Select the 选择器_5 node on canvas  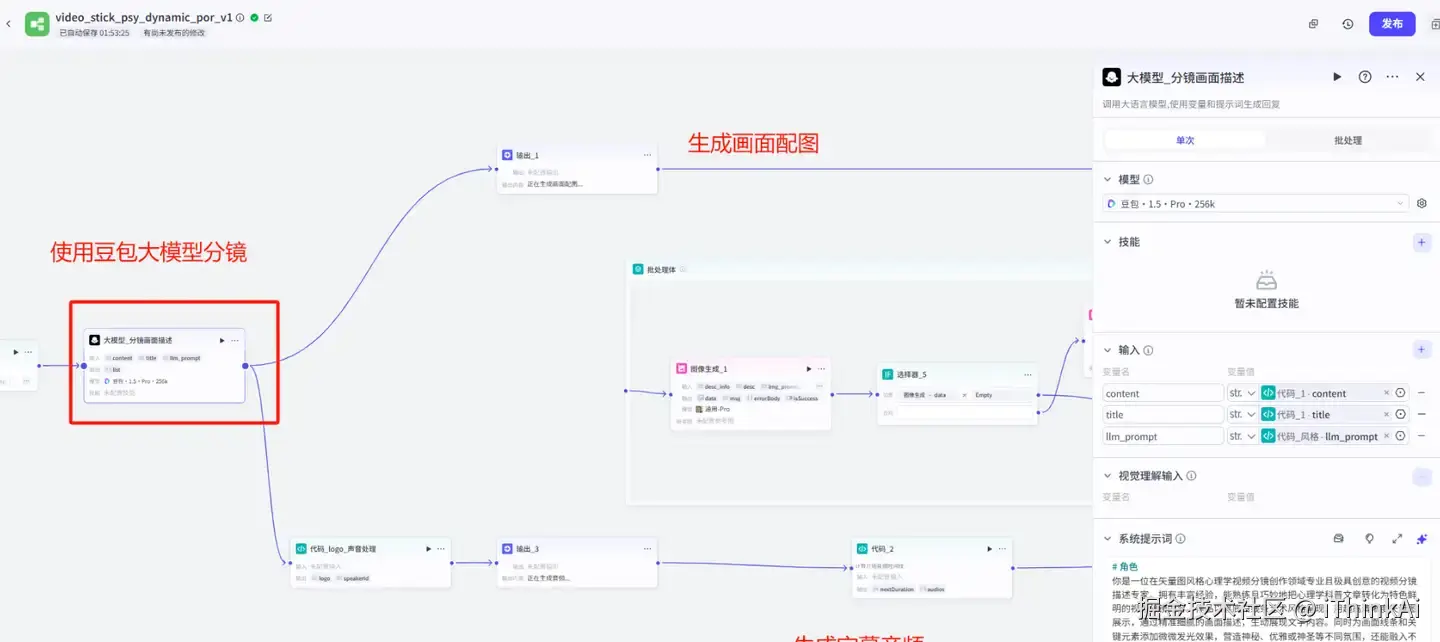957,394
